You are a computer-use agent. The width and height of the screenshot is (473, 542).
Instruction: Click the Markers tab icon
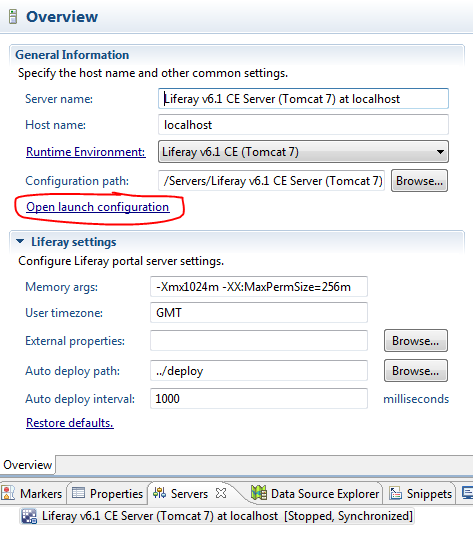tap(8, 493)
